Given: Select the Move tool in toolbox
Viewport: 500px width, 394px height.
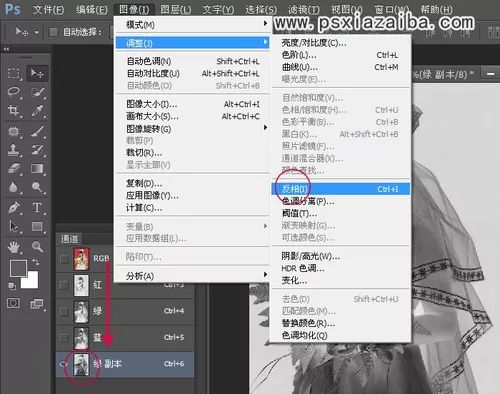Looking at the screenshot, I should [37, 73].
